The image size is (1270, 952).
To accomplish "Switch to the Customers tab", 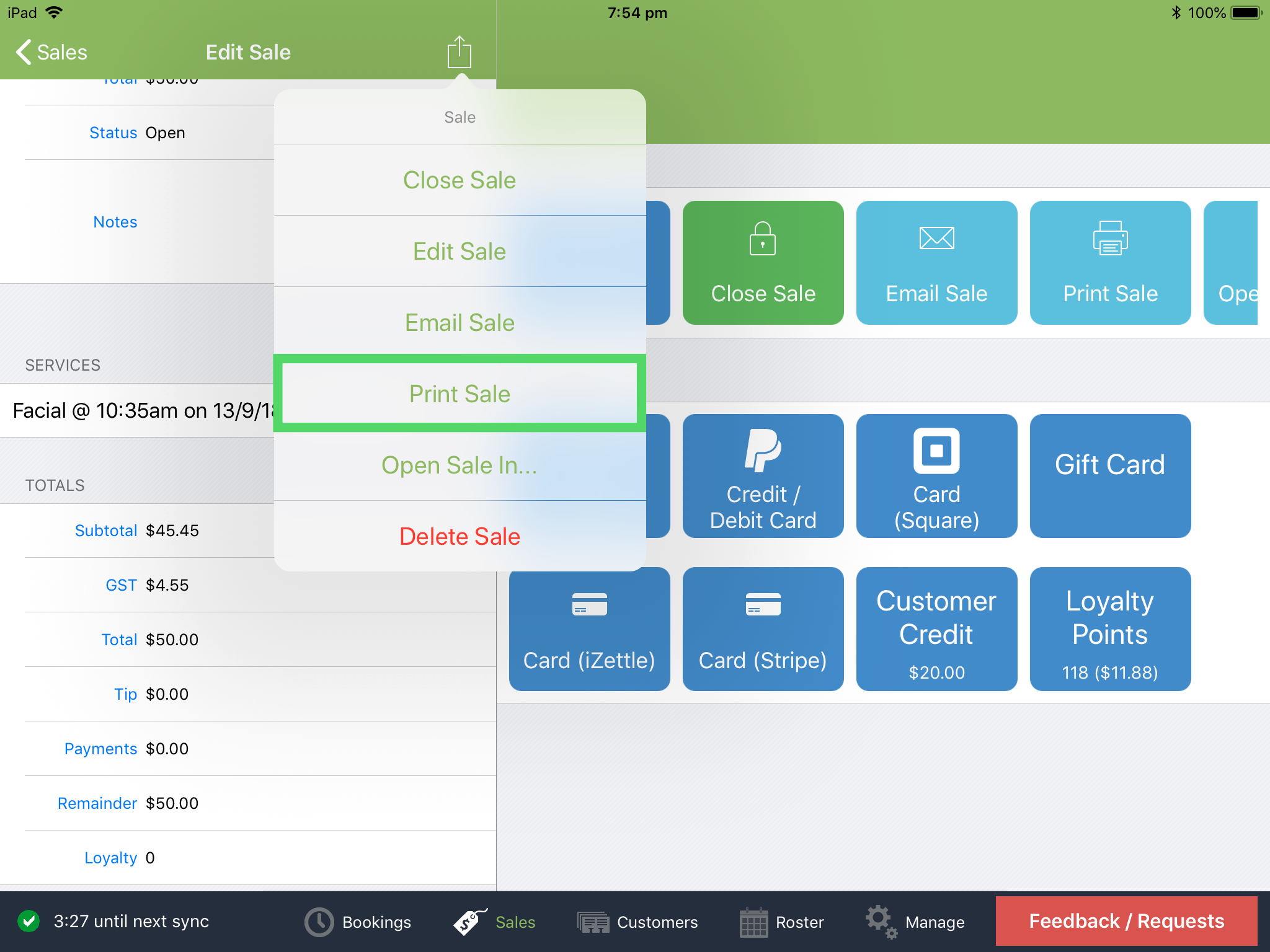I will pos(637,922).
